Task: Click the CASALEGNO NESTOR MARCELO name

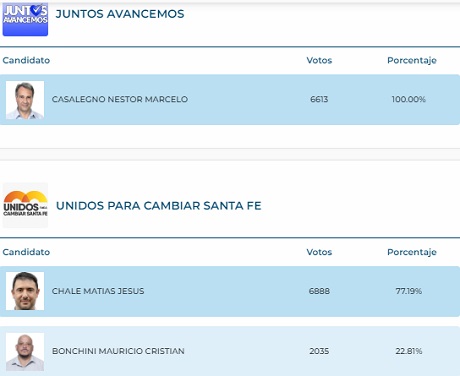Action: pyautogui.click(x=120, y=99)
